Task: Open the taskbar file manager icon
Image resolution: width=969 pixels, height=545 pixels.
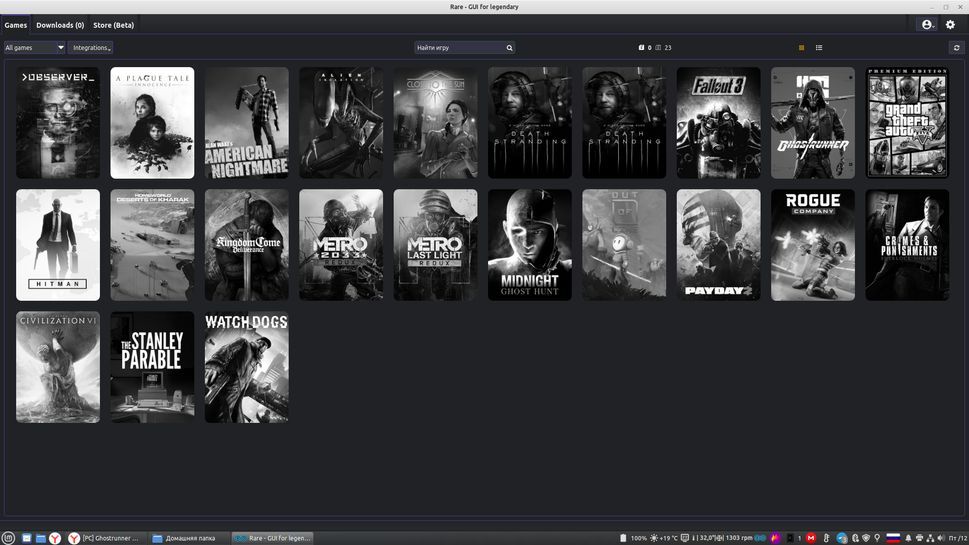Action: [x=41, y=538]
